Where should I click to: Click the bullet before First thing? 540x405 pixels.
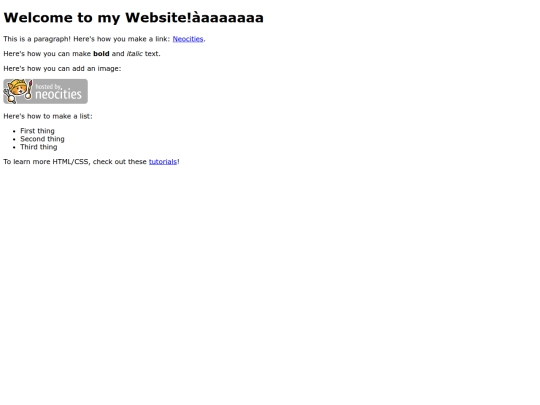pos(14,131)
